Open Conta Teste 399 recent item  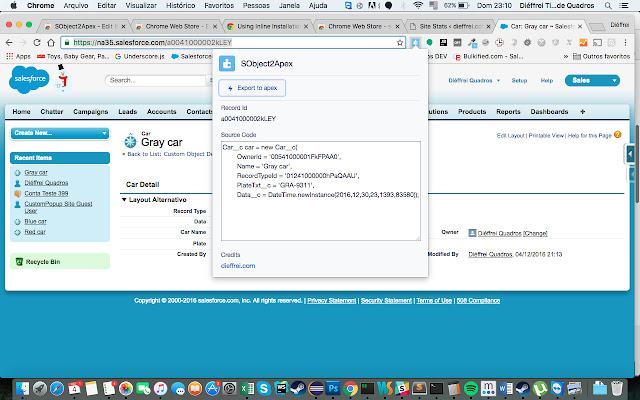tap(46, 193)
